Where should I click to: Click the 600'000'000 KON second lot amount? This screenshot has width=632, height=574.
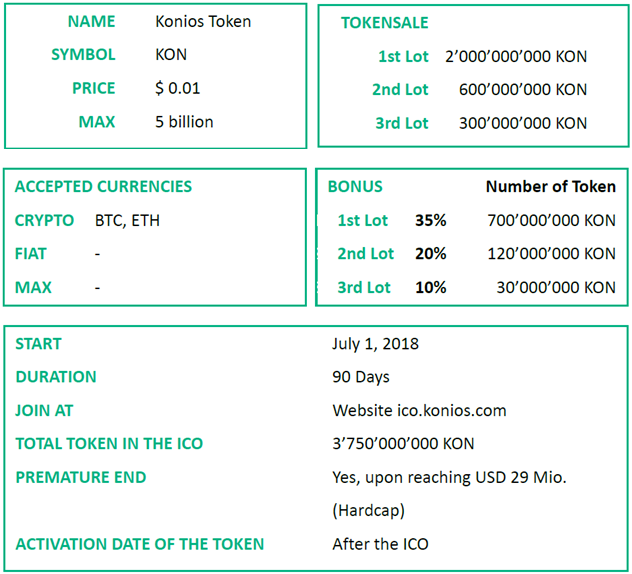point(523,89)
